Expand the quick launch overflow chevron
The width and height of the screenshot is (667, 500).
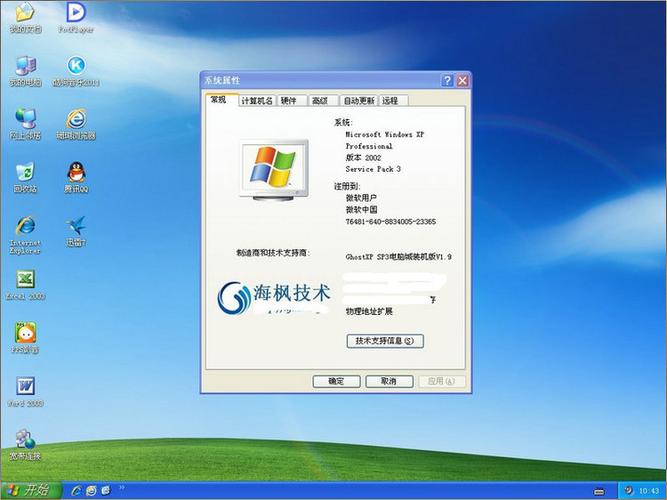(121, 488)
